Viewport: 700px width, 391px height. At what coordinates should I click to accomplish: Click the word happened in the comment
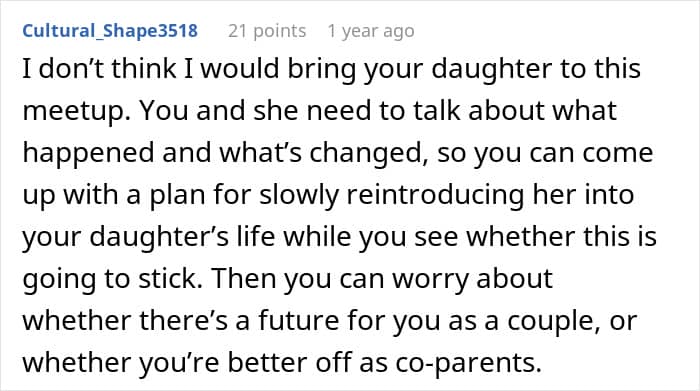tap(88, 154)
